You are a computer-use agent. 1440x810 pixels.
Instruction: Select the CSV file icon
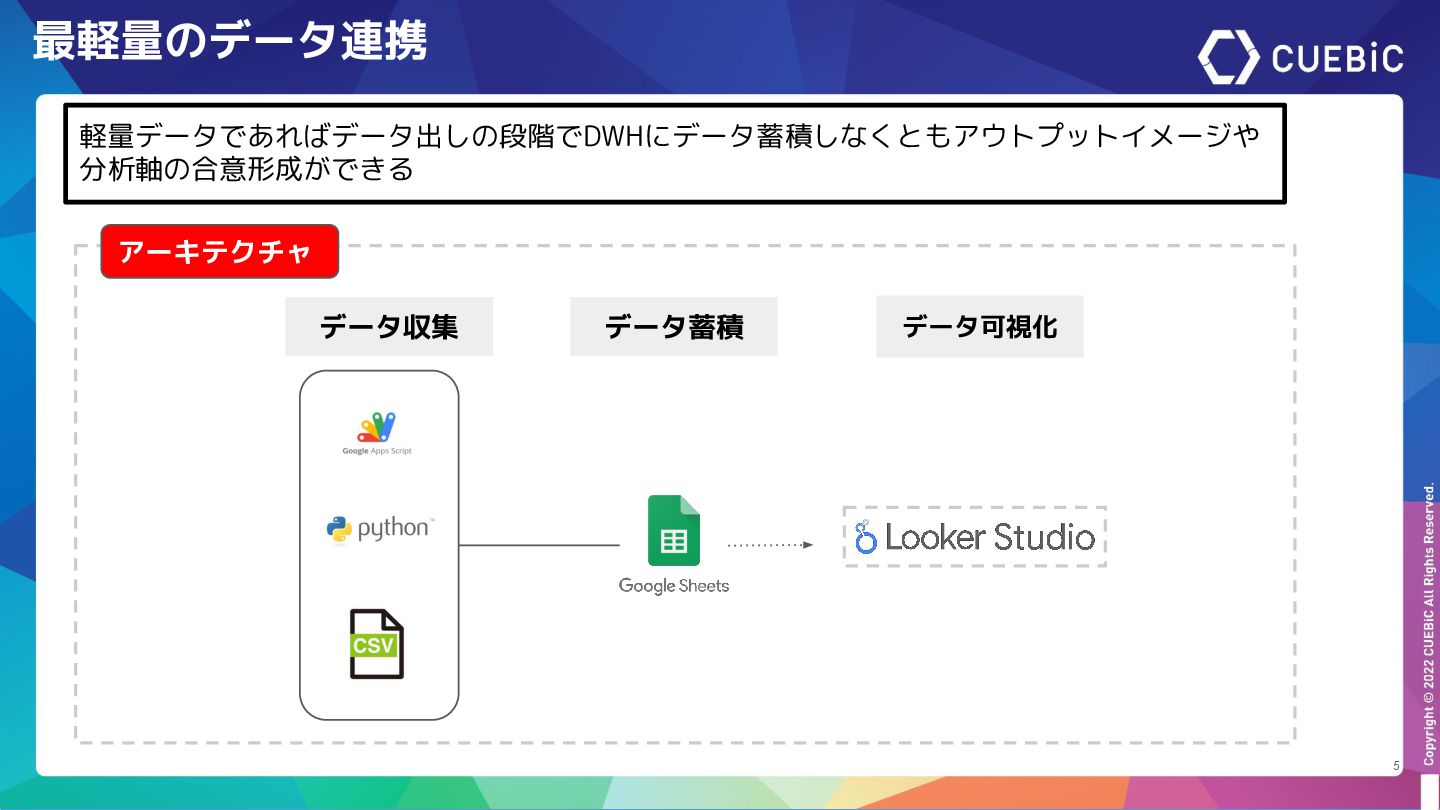click(376, 644)
